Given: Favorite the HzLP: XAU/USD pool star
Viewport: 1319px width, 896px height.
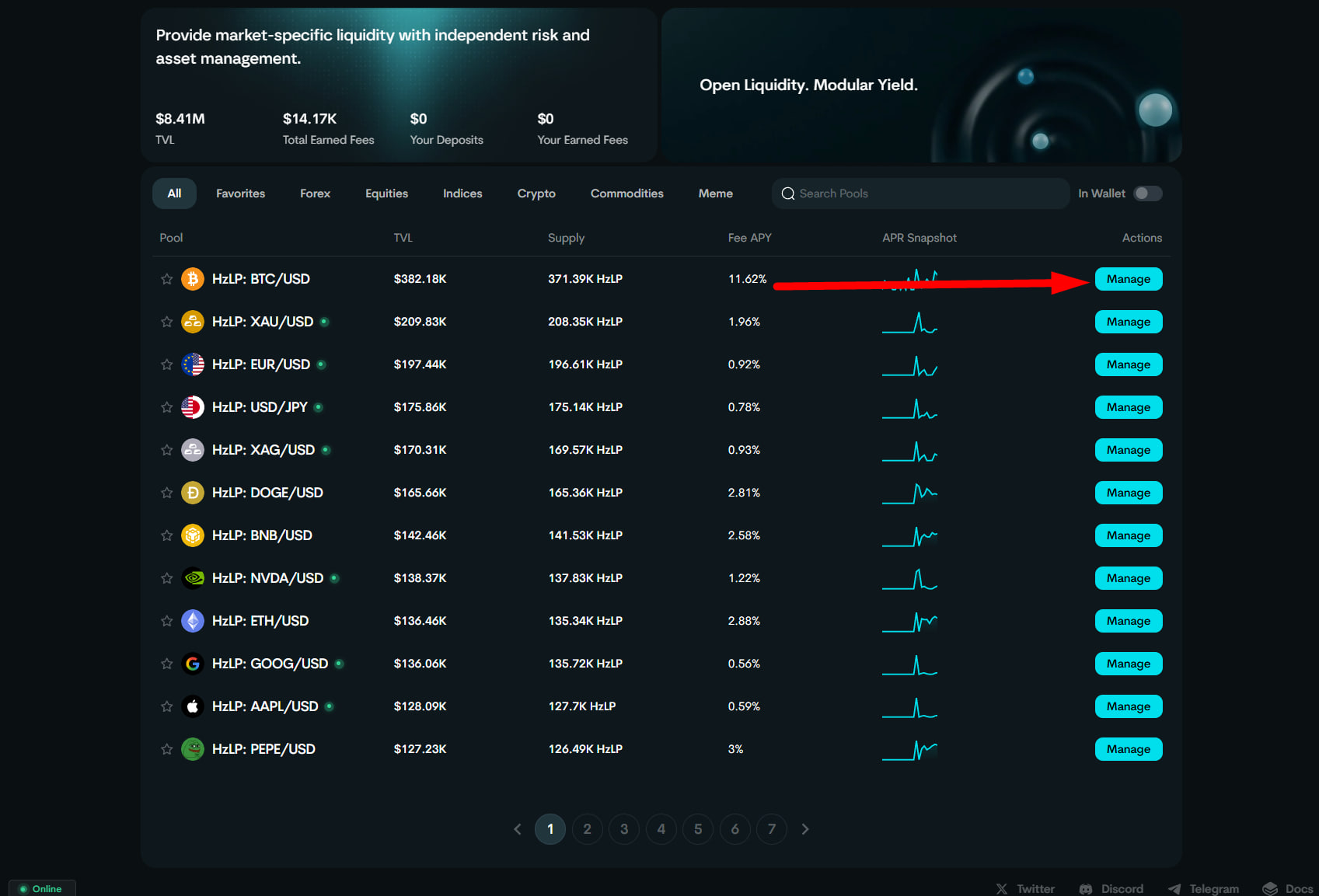Looking at the screenshot, I should point(166,322).
